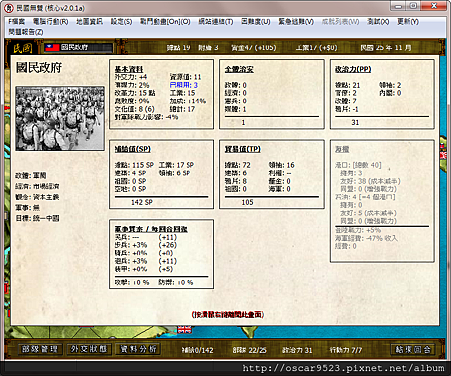Click the 部隊管理 button
This screenshot has height=376, width=451.
click(40, 349)
